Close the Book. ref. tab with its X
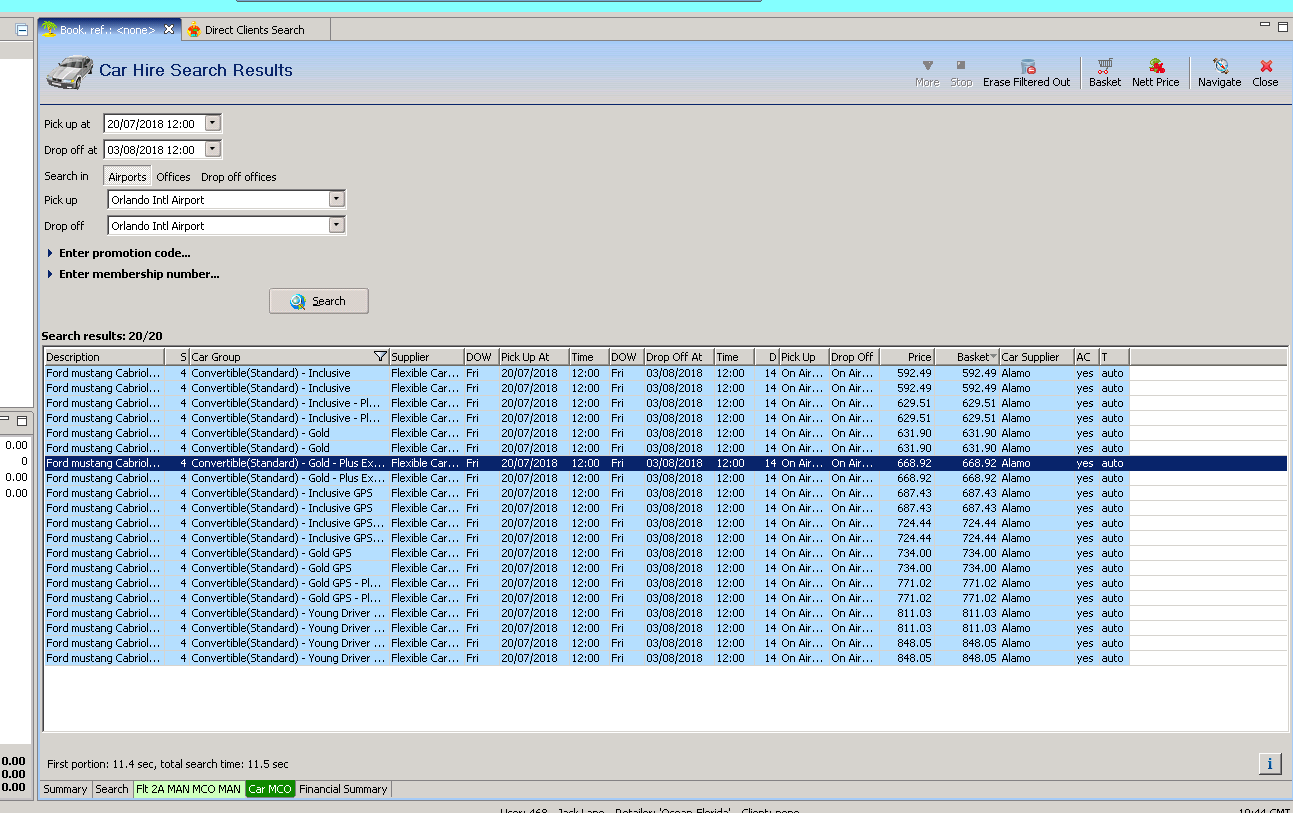 click(169, 29)
